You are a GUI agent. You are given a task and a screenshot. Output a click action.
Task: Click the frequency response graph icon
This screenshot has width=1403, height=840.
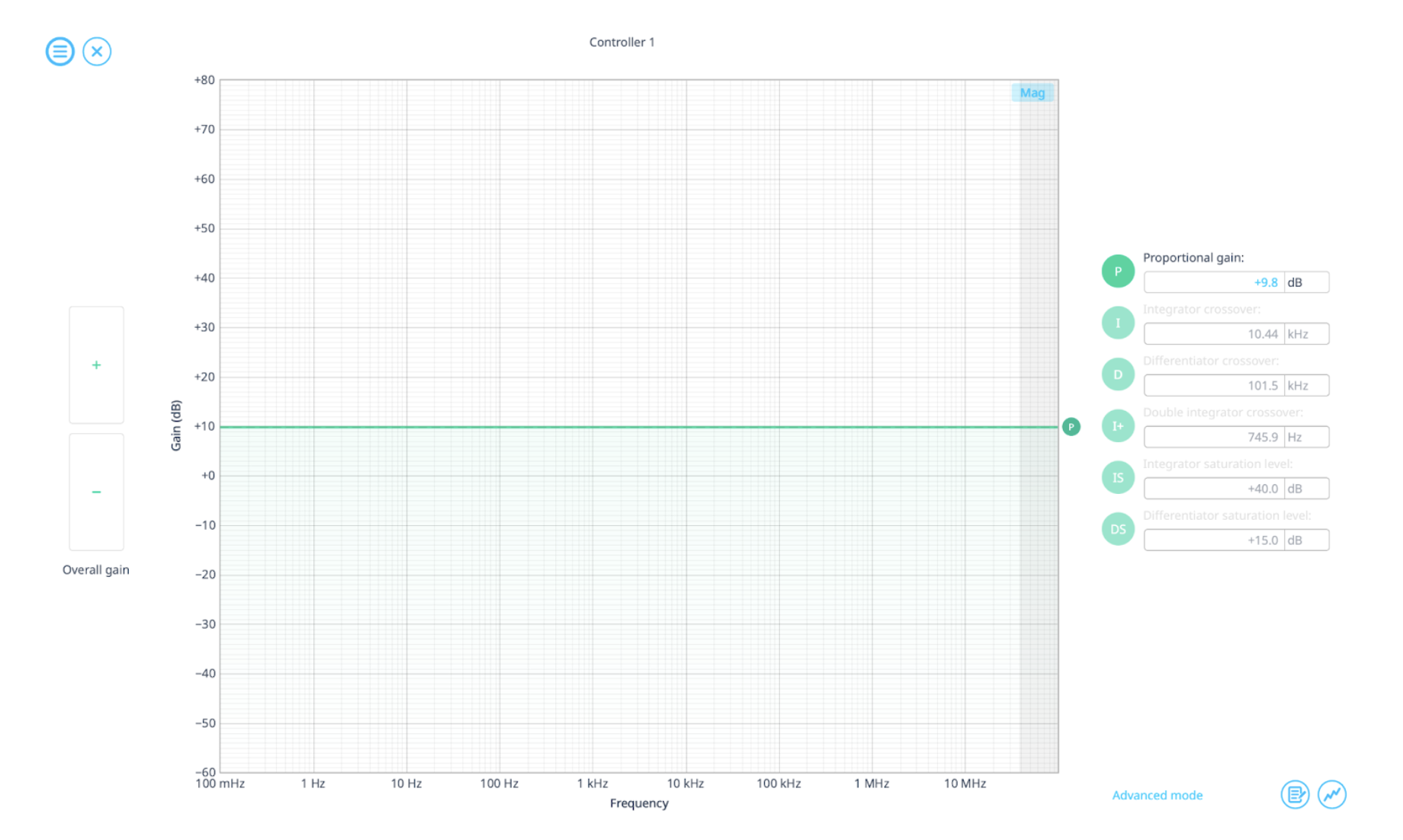coord(1333,794)
